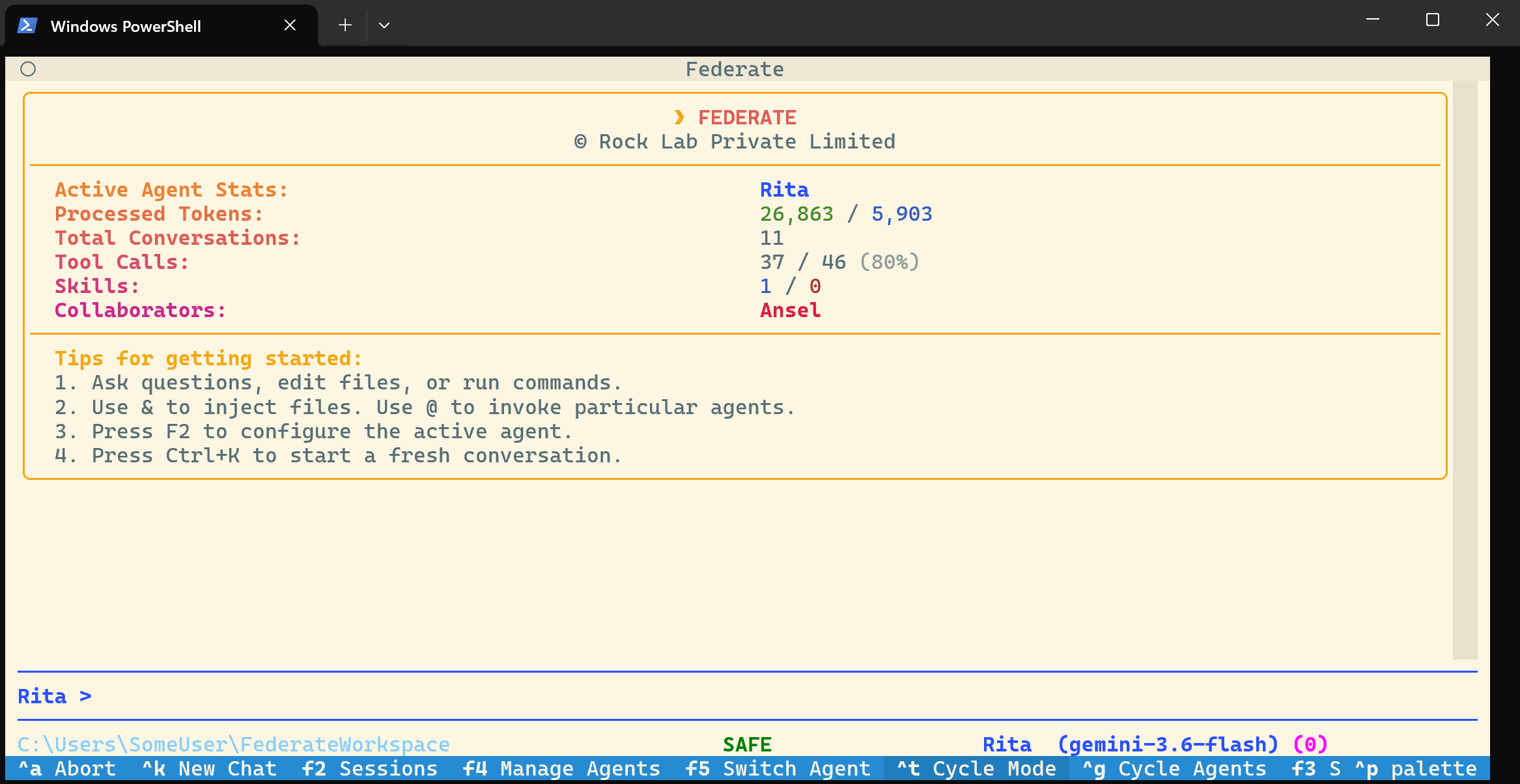
Task: Click the orange arrow FEDERATE logo
Action: tap(735, 118)
